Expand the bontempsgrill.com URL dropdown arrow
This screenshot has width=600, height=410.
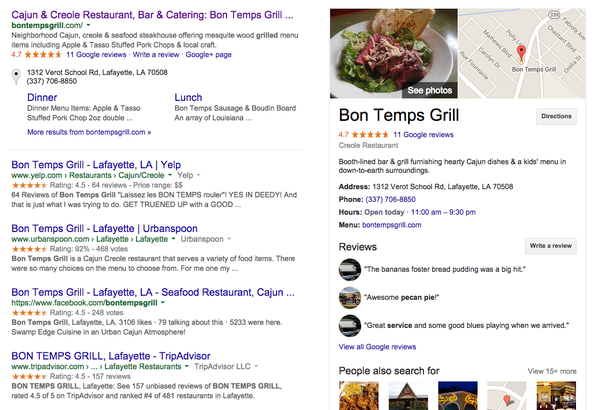[88, 25]
